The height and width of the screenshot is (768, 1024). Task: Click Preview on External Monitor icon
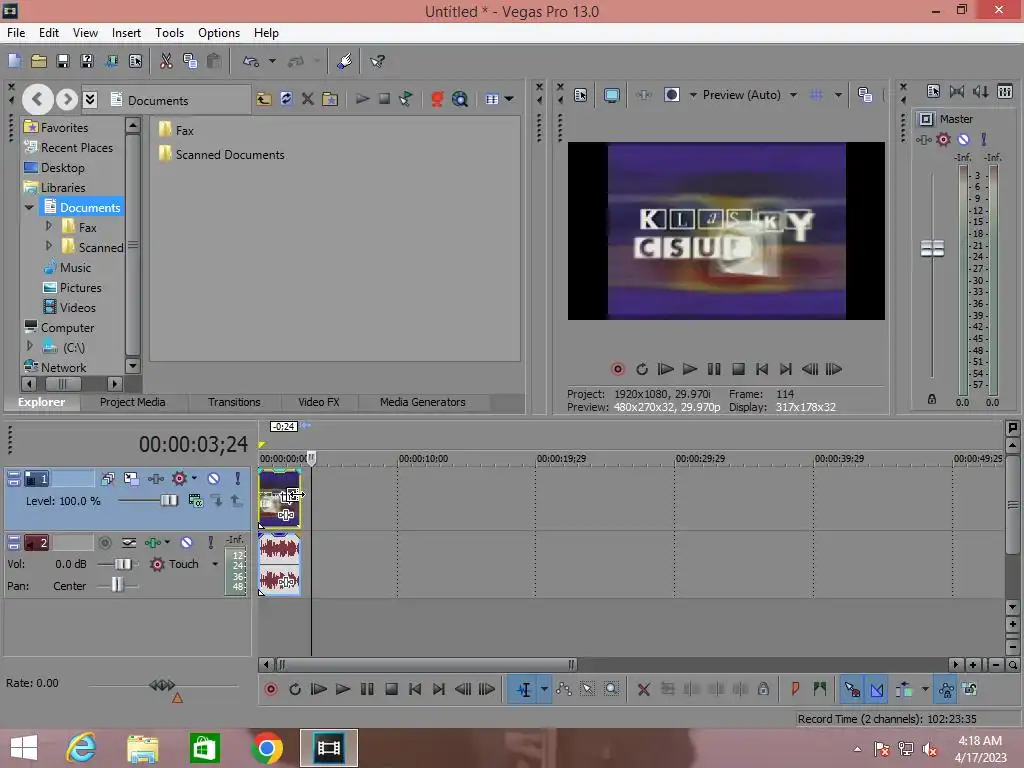pyautogui.click(x=611, y=95)
